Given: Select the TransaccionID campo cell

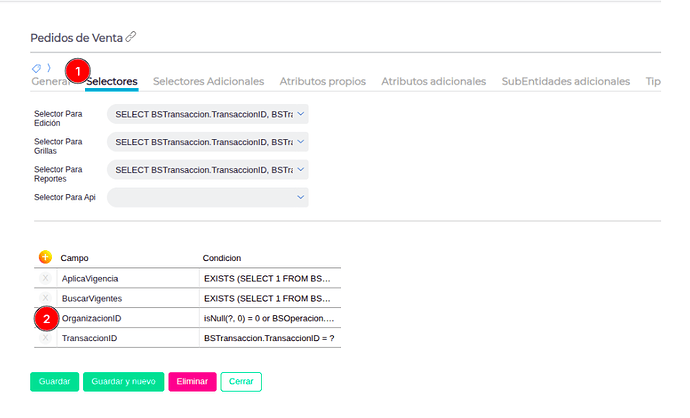Looking at the screenshot, I should tap(128, 338).
